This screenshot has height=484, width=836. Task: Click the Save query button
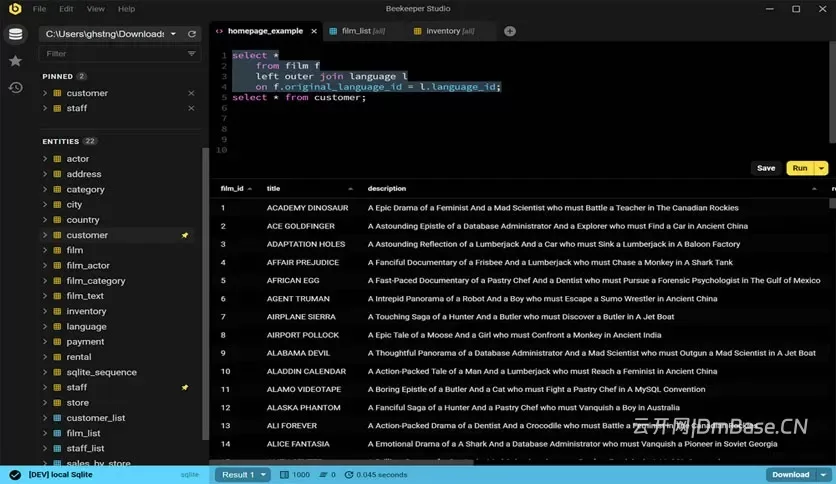(x=766, y=168)
